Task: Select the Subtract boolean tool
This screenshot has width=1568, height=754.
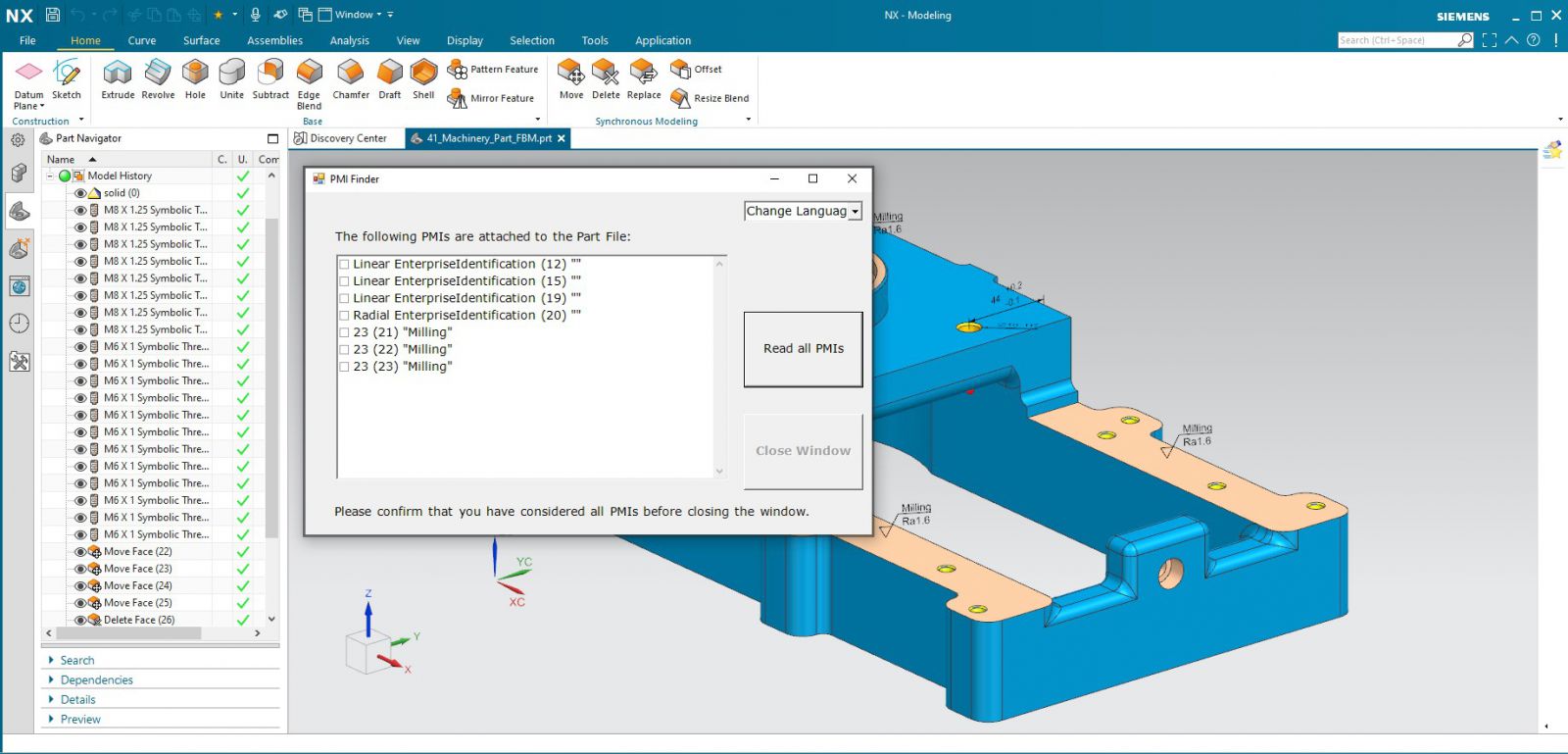Action: (x=270, y=78)
